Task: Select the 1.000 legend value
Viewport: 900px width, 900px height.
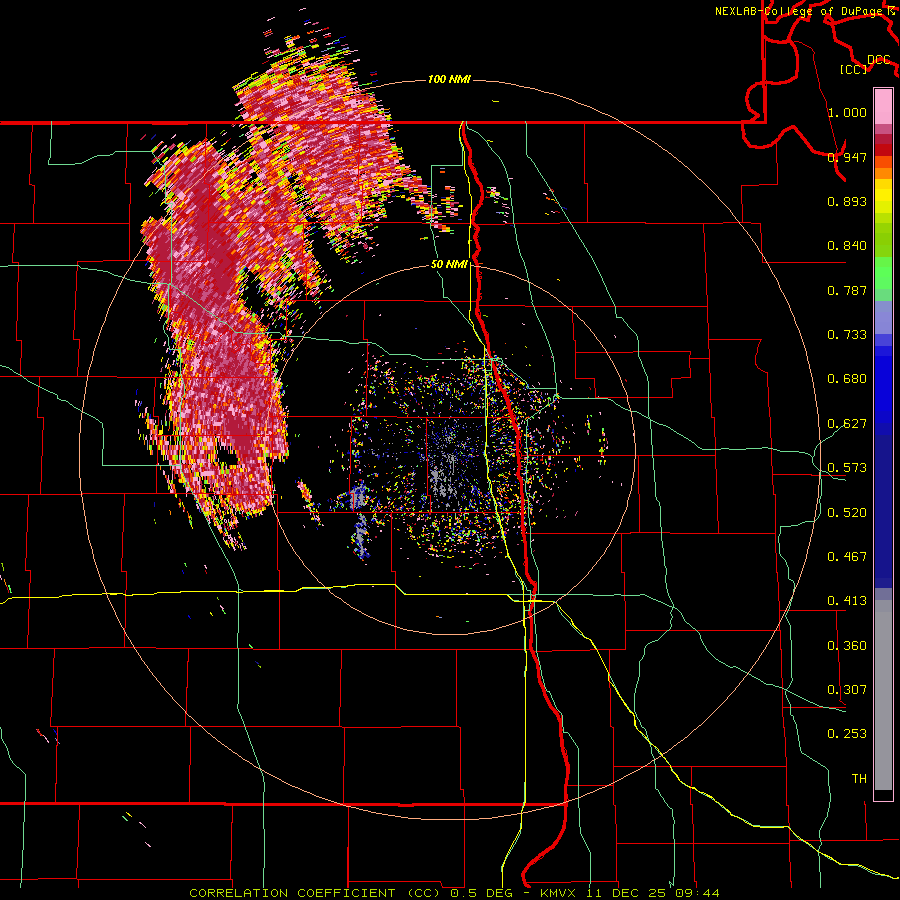Action: point(847,112)
